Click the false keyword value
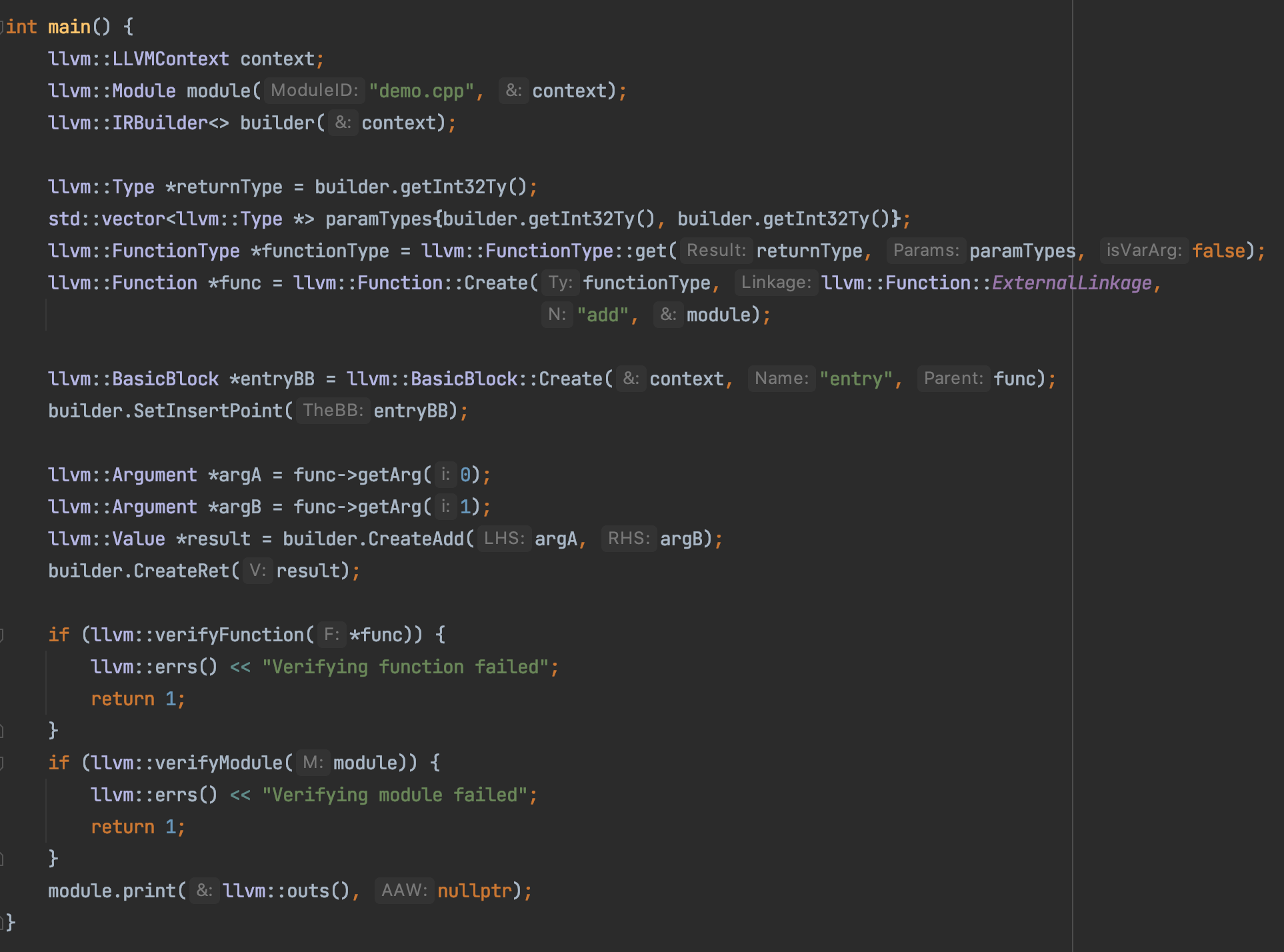 point(1219,251)
